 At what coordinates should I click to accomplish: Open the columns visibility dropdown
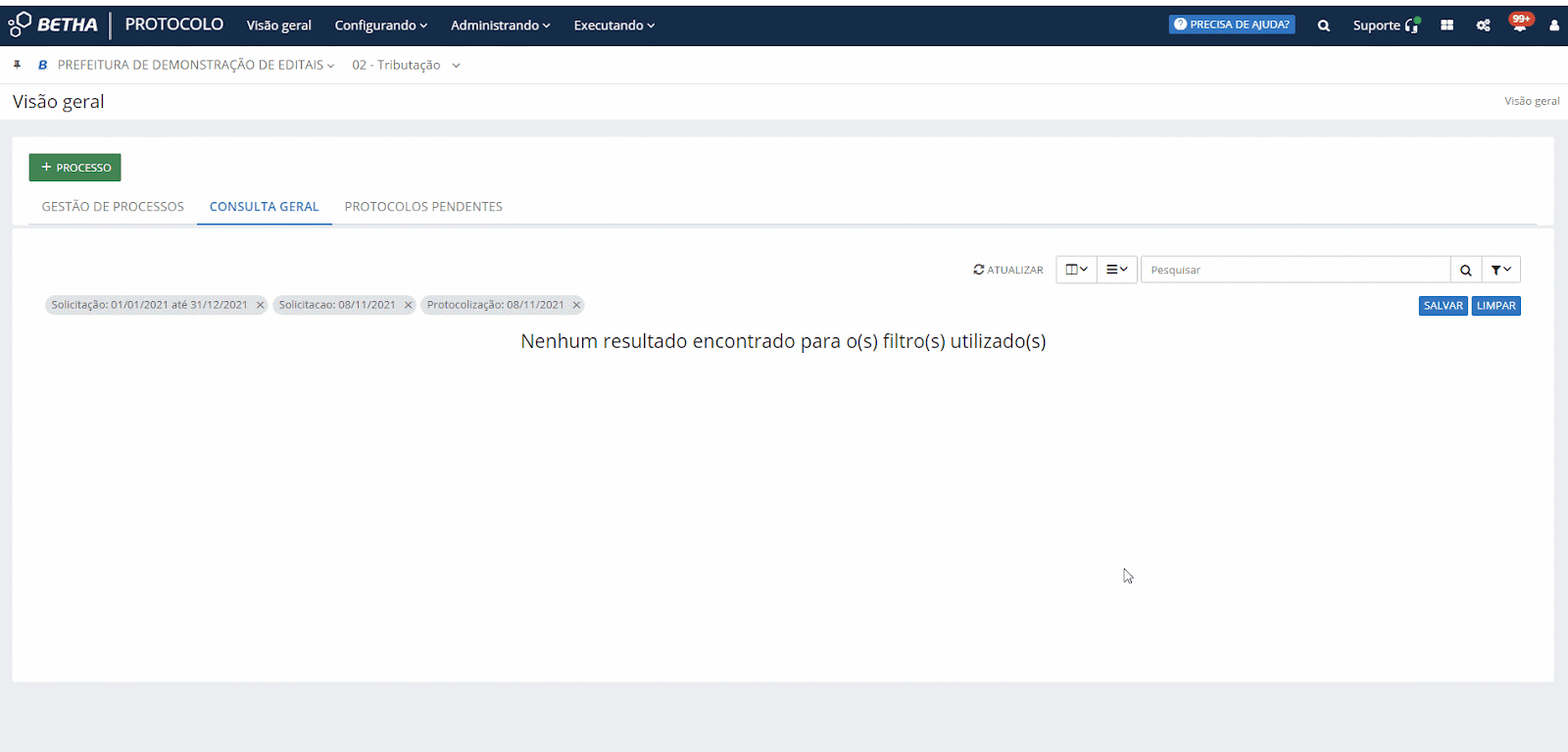pos(1076,270)
